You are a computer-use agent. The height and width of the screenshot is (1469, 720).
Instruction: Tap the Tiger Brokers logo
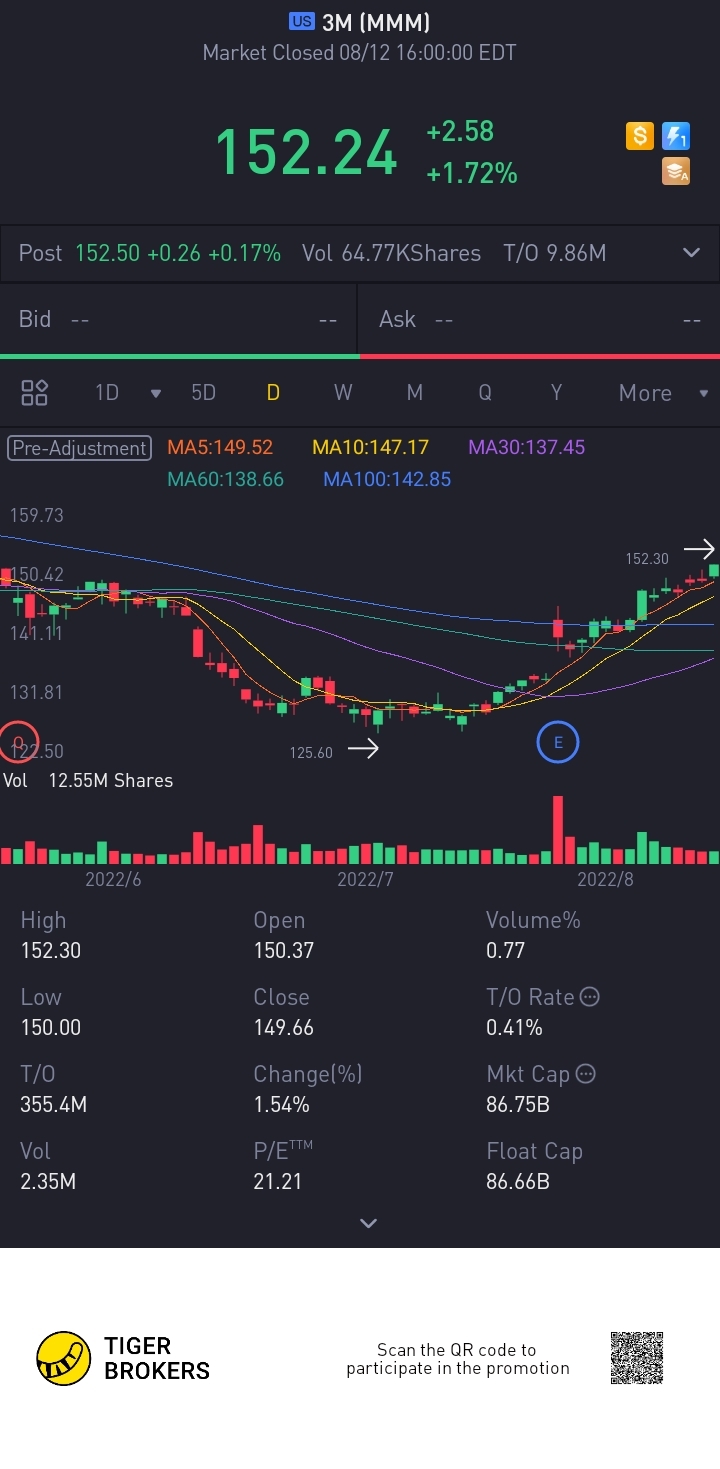(x=123, y=1358)
